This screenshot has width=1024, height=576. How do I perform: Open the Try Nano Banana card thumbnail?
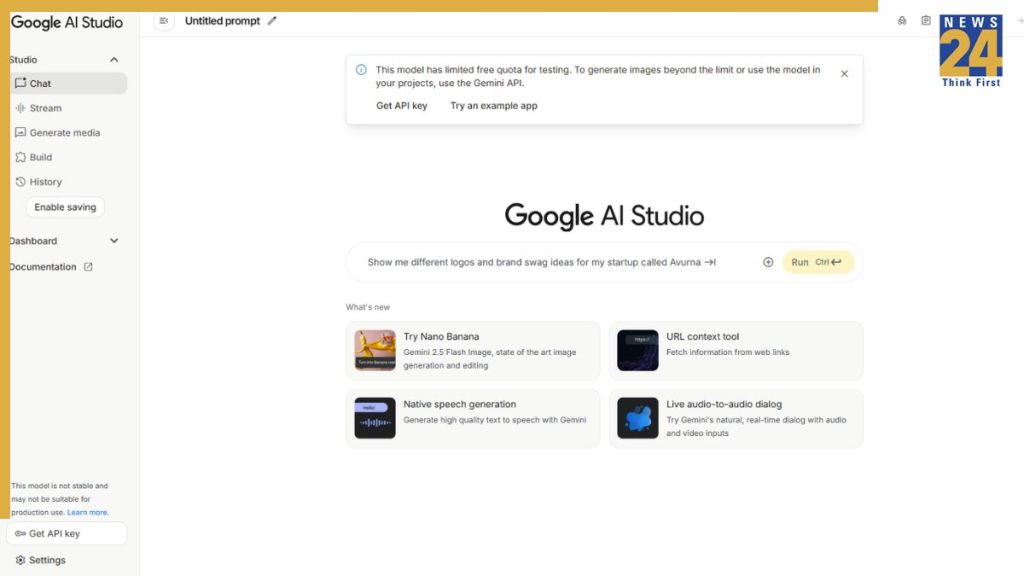click(375, 351)
